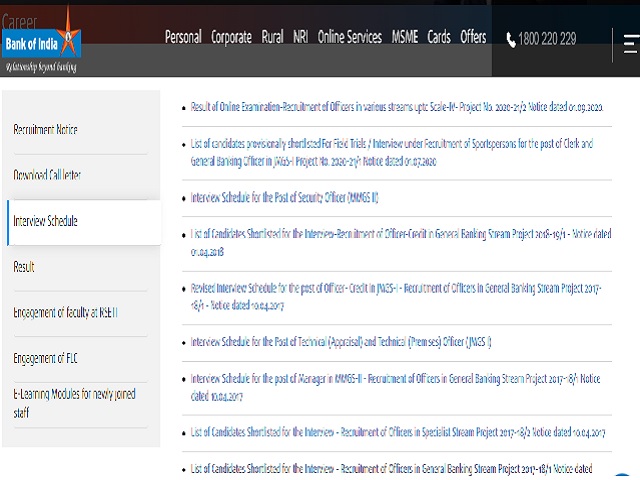
Task: Open Officer-Credit Project 2018-19/1 shortlist link
Action: (401, 243)
